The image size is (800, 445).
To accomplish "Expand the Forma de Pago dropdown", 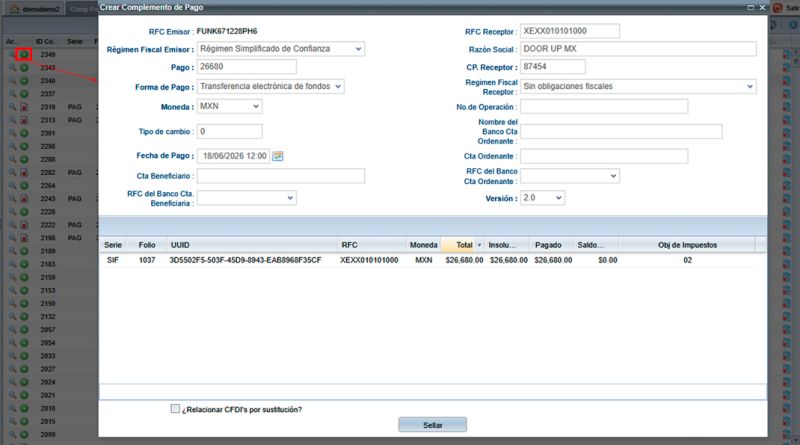I will pos(270,86).
